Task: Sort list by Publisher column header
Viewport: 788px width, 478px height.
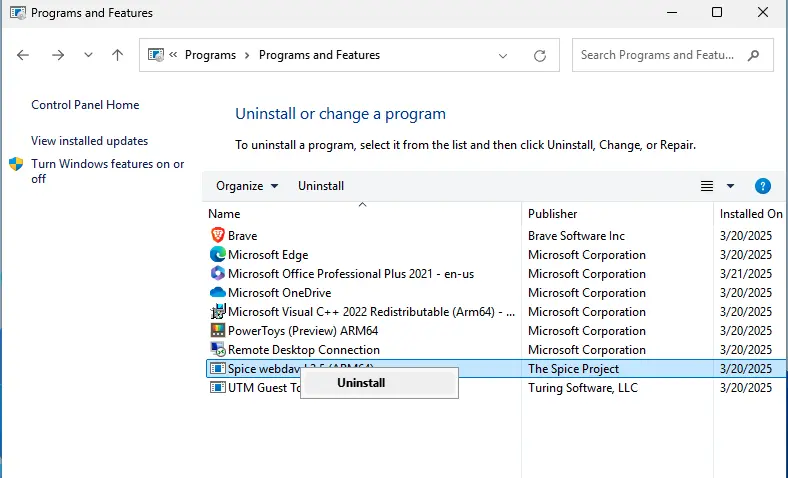Action: coord(553,214)
